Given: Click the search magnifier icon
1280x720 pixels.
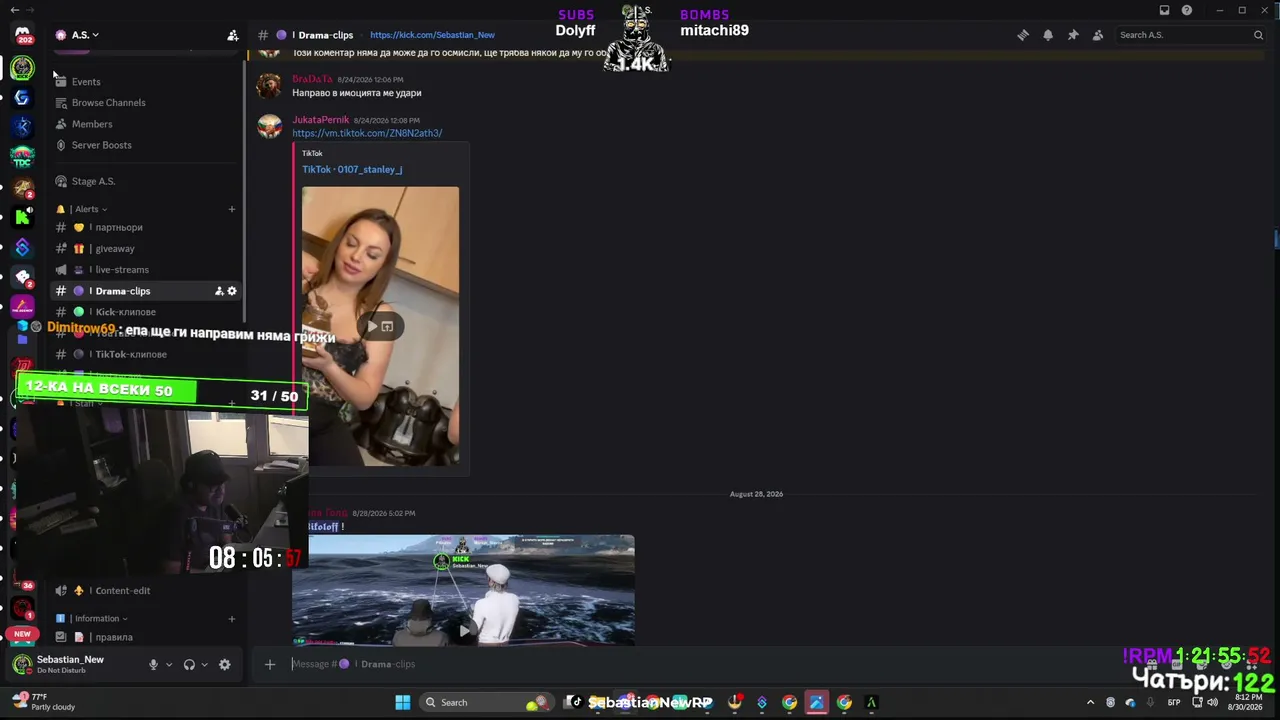Looking at the screenshot, I should (1258, 35).
